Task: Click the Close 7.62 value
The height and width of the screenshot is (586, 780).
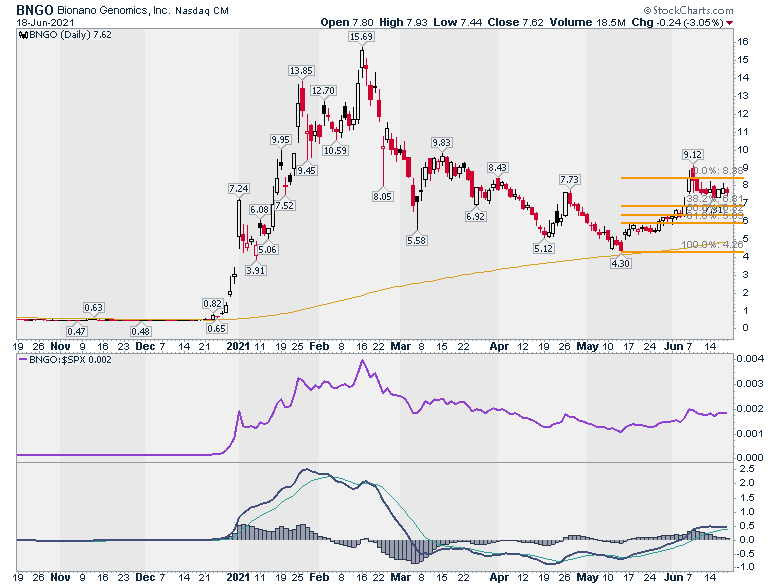Action: [x=515, y=22]
